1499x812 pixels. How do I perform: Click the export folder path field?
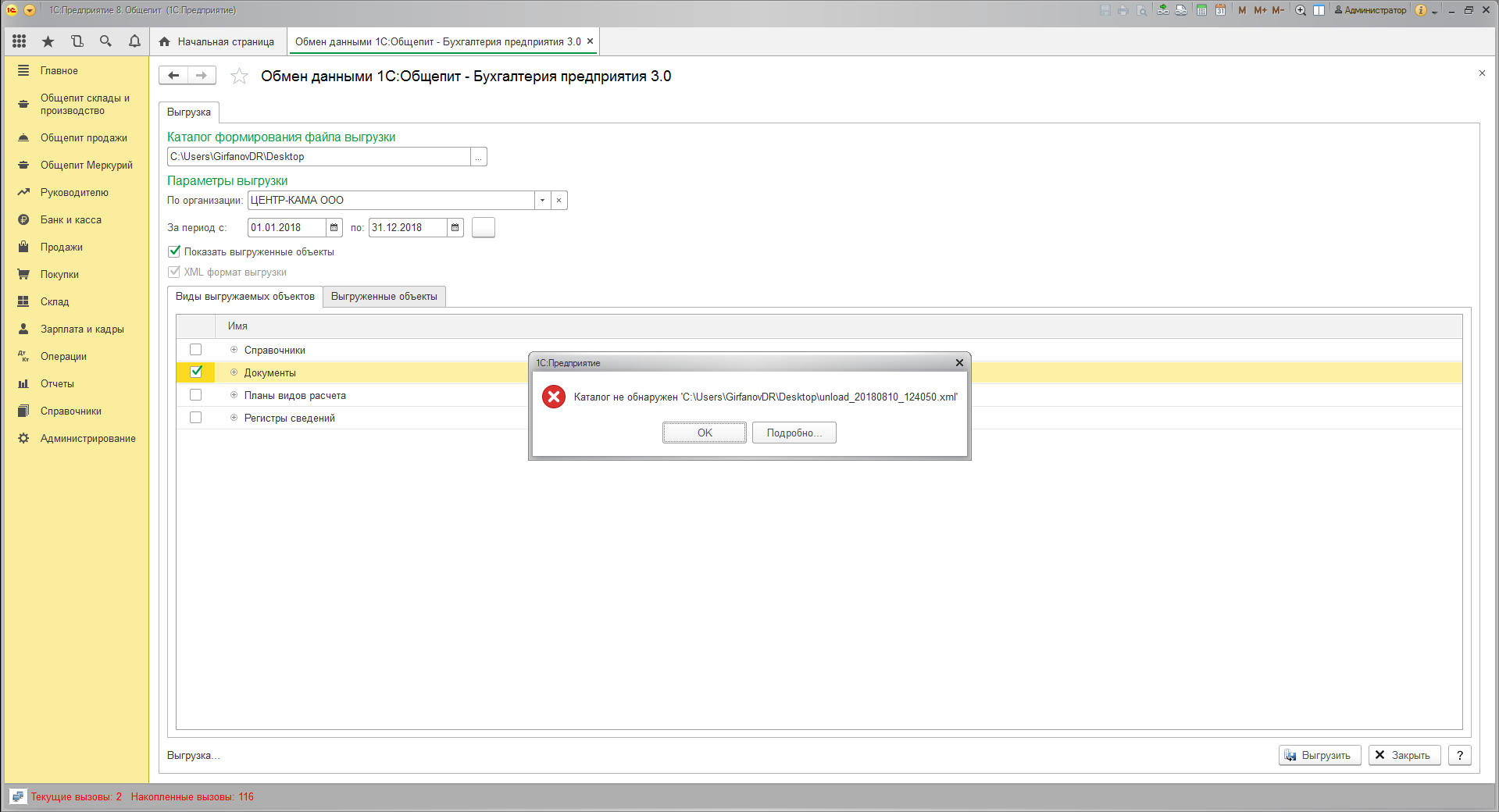point(319,157)
